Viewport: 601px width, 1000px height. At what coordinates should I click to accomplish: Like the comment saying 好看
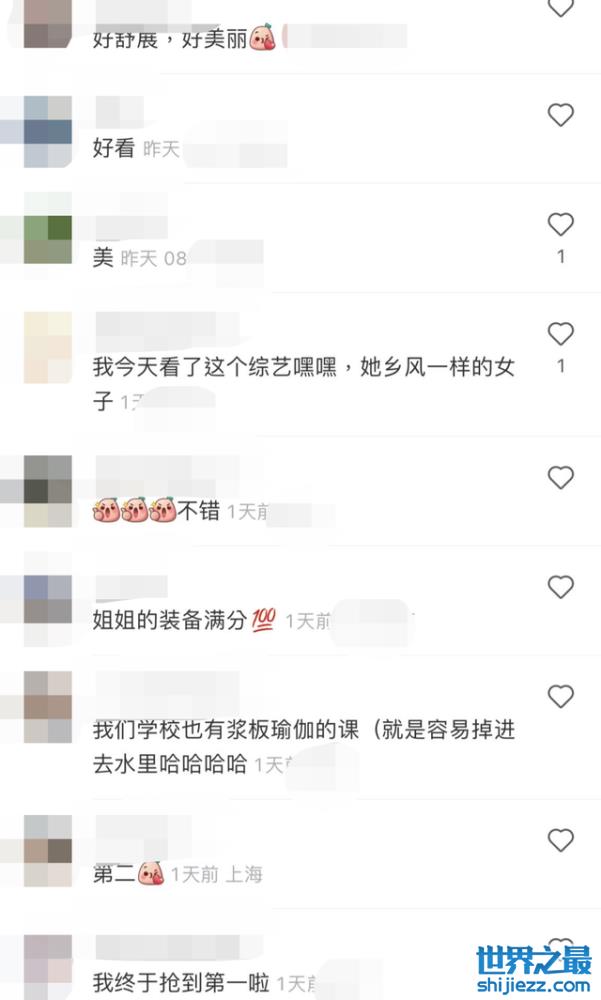[561, 115]
